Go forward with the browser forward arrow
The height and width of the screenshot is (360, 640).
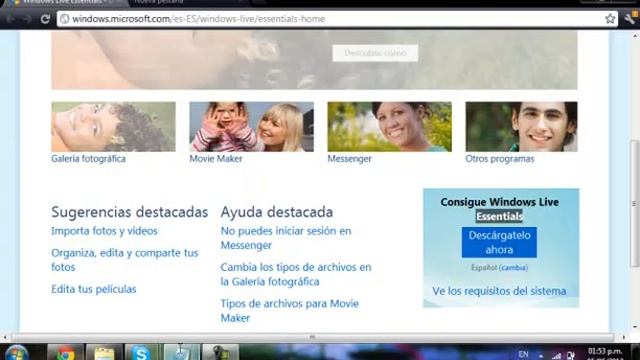27,19
